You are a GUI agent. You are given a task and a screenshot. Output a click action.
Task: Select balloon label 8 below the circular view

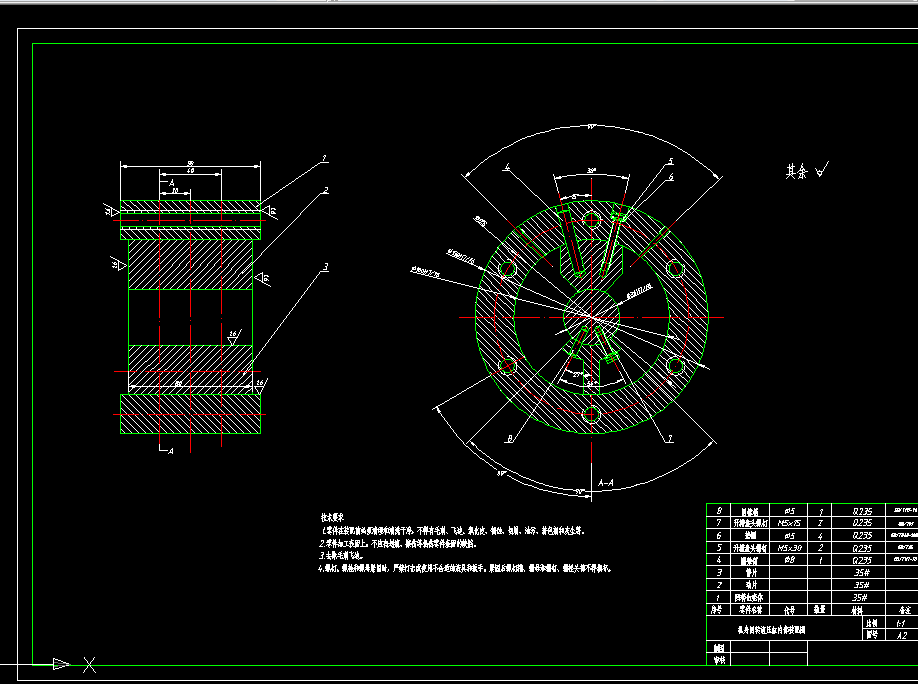click(x=510, y=438)
